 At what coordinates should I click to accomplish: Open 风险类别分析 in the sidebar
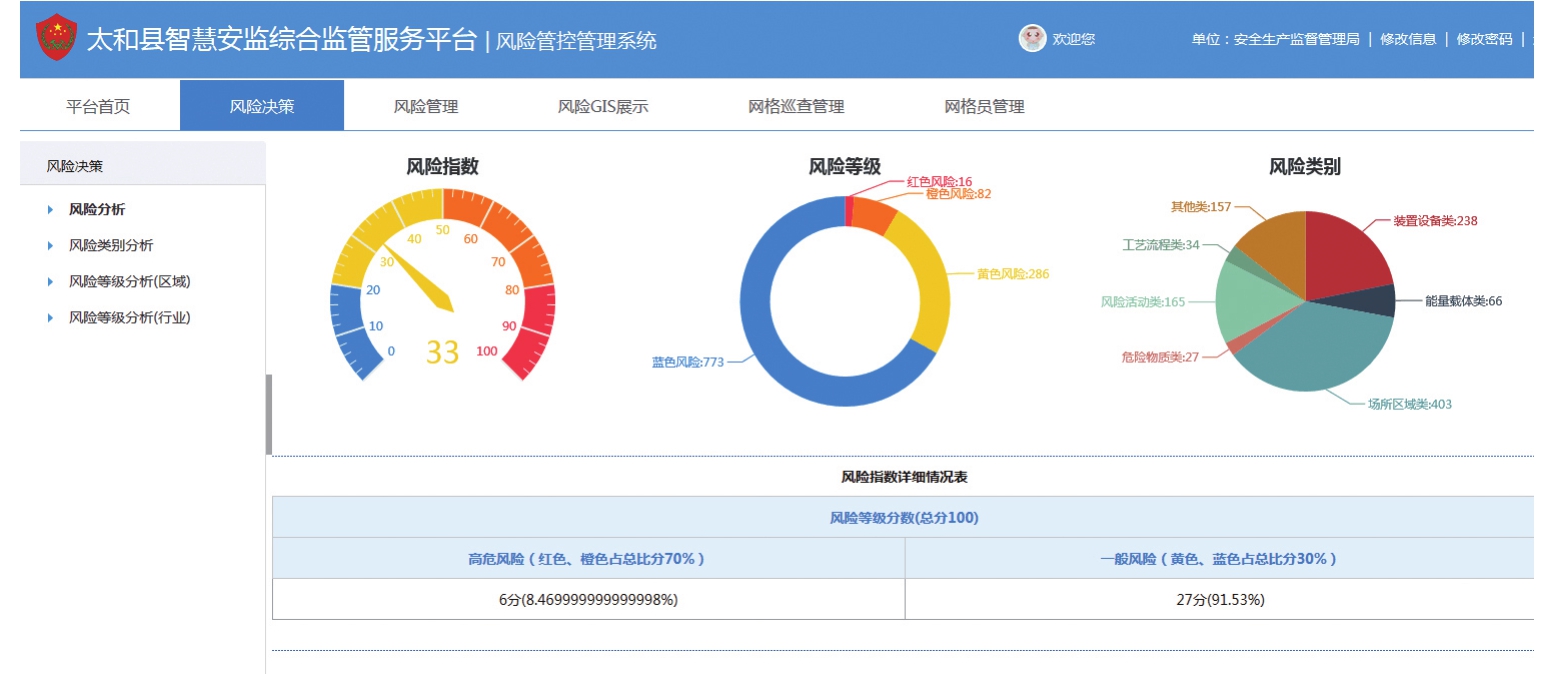(x=111, y=246)
